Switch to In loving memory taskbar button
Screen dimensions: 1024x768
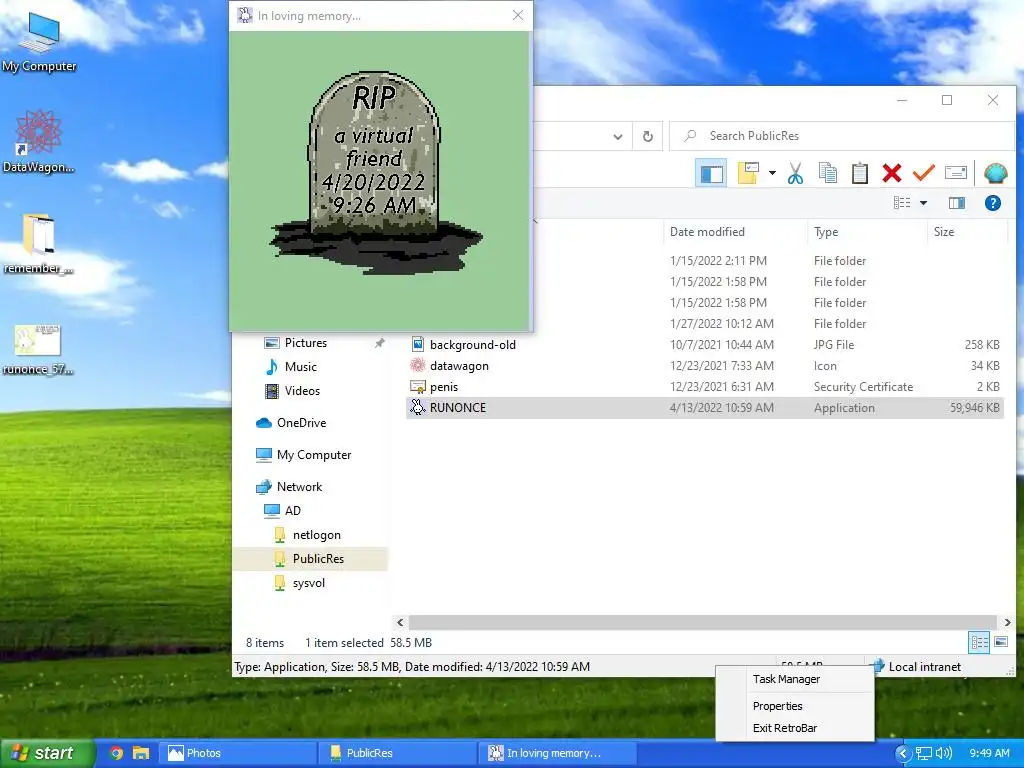(x=557, y=753)
